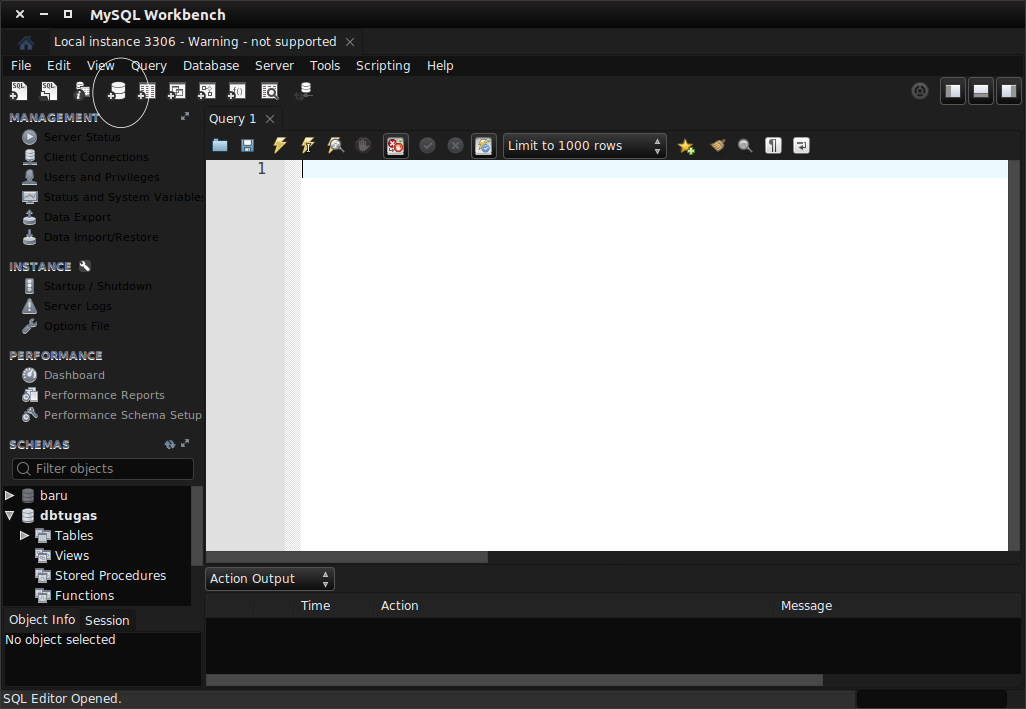
Task: Commit the transaction check icon
Action: pyautogui.click(x=427, y=145)
